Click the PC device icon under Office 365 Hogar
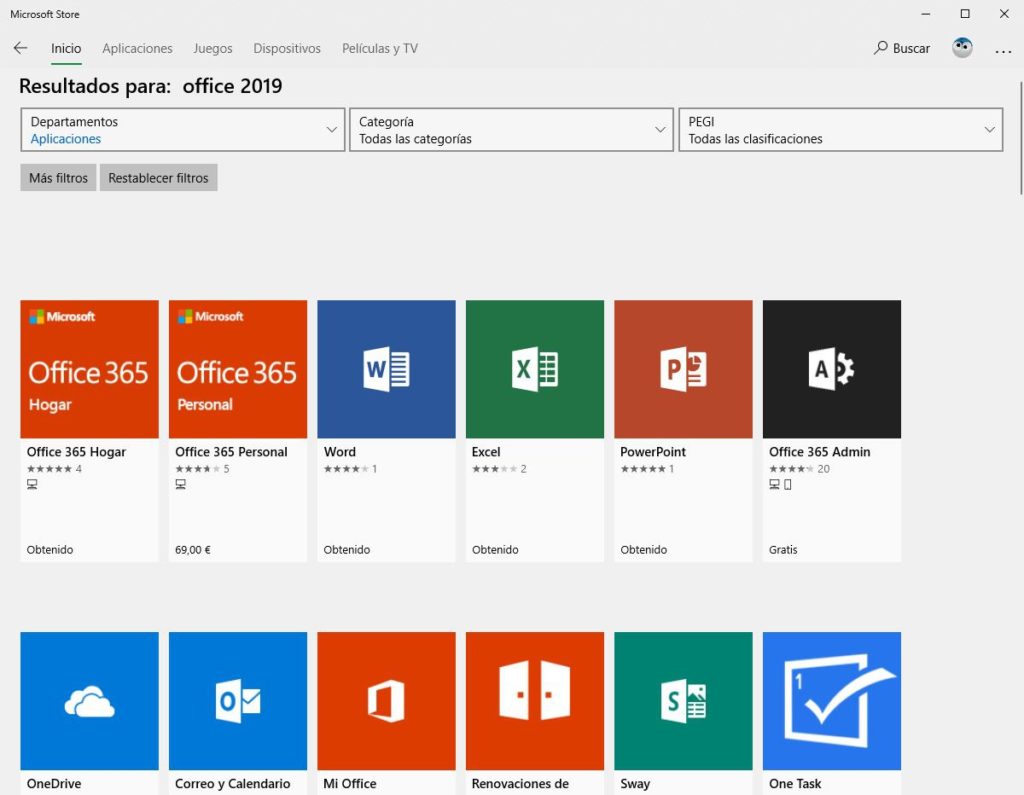 [32, 484]
